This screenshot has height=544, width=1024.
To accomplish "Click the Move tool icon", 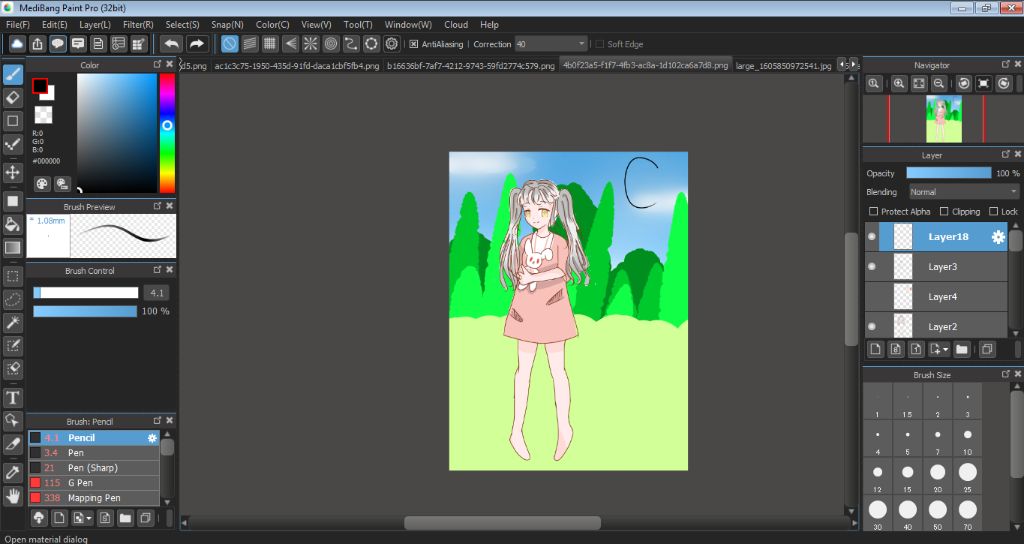I will coord(13,172).
